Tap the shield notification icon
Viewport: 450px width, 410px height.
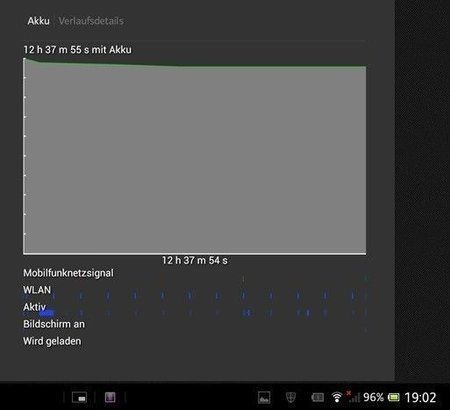[291, 397]
